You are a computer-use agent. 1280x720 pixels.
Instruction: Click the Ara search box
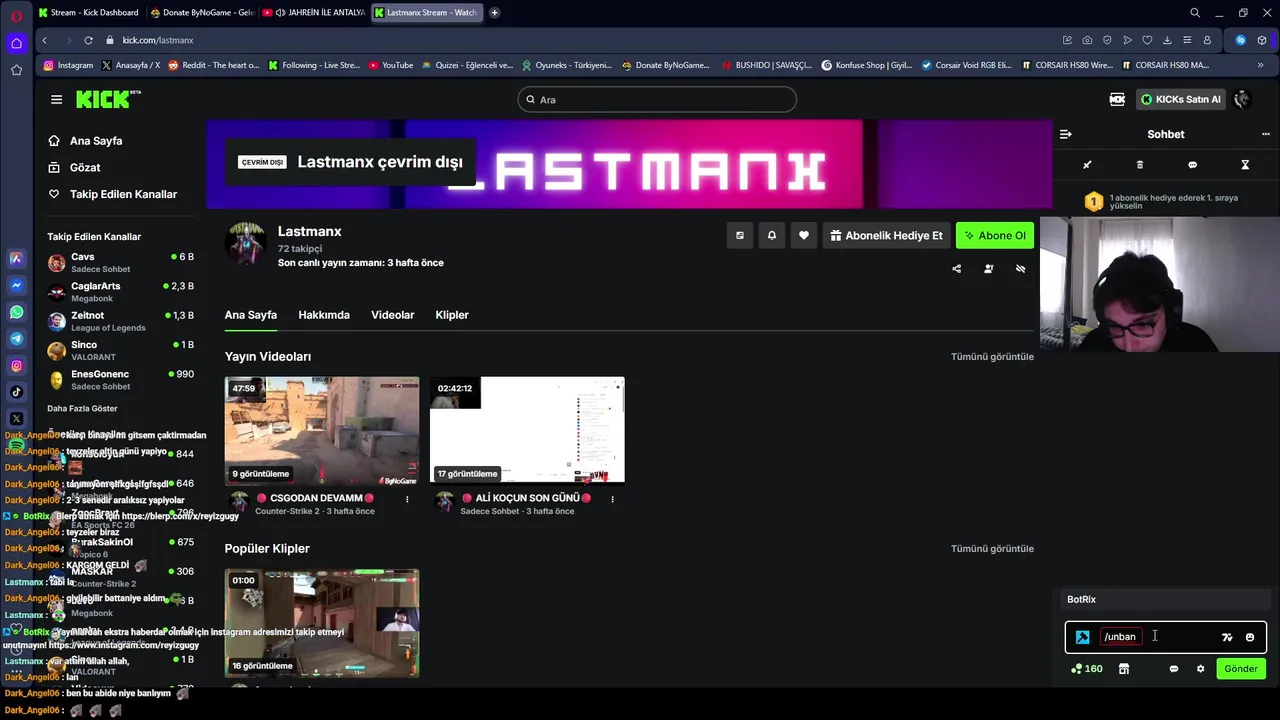(x=657, y=99)
